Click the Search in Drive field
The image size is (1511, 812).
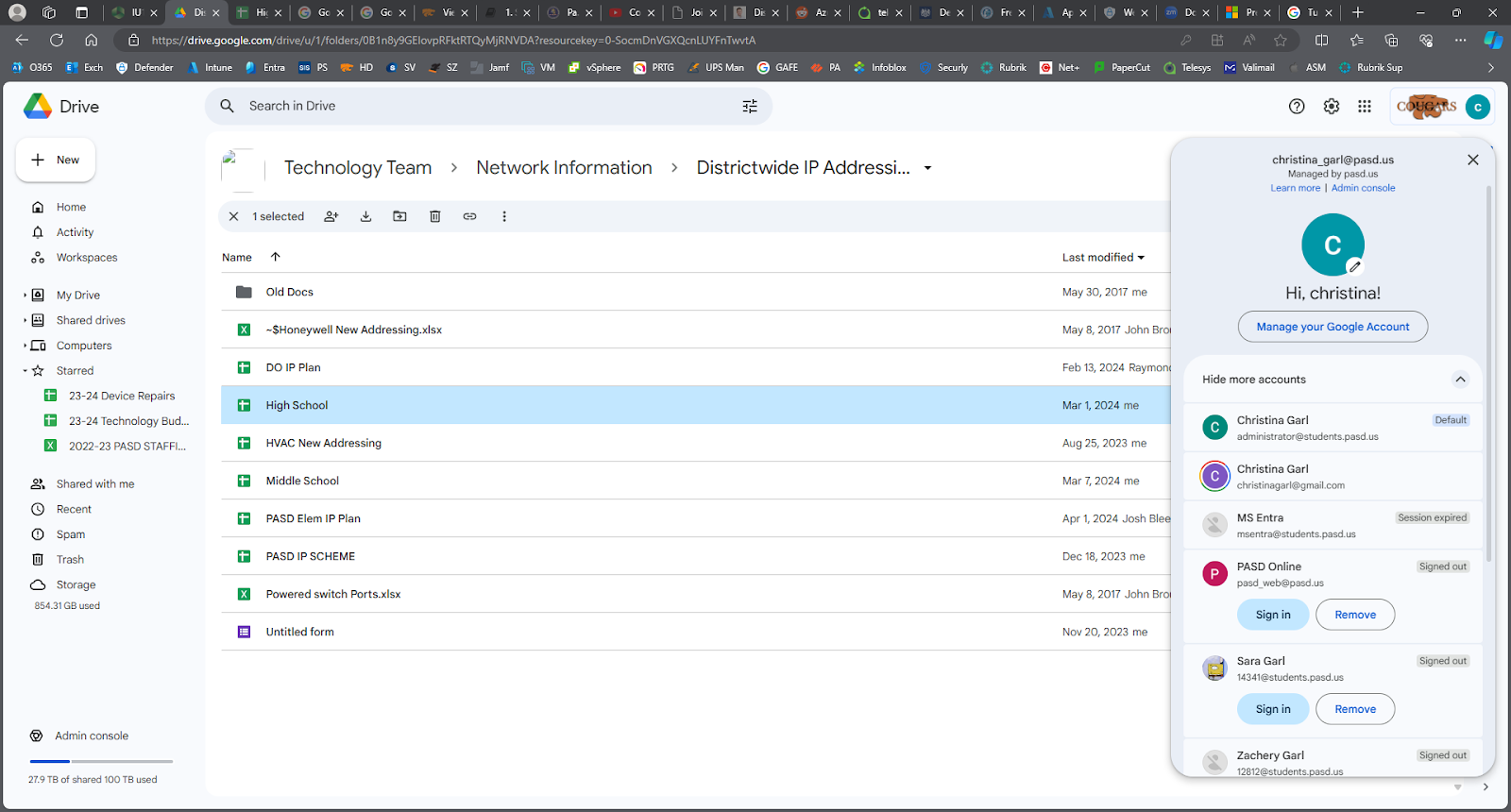click(x=488, y=107)
